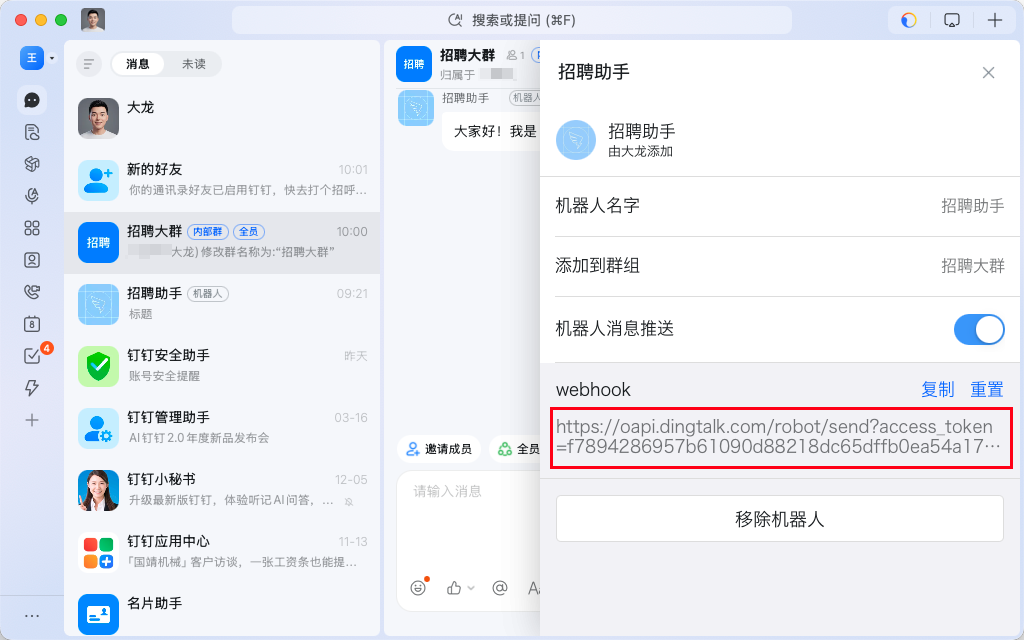
Task: Click 重置 to reset the webhook
Action: pyautogui.click(x=987, y=390)
